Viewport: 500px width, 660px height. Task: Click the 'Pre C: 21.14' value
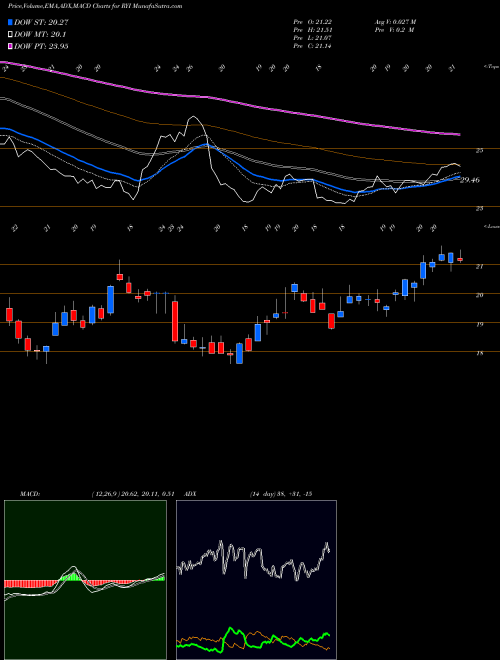pos(312,46)
